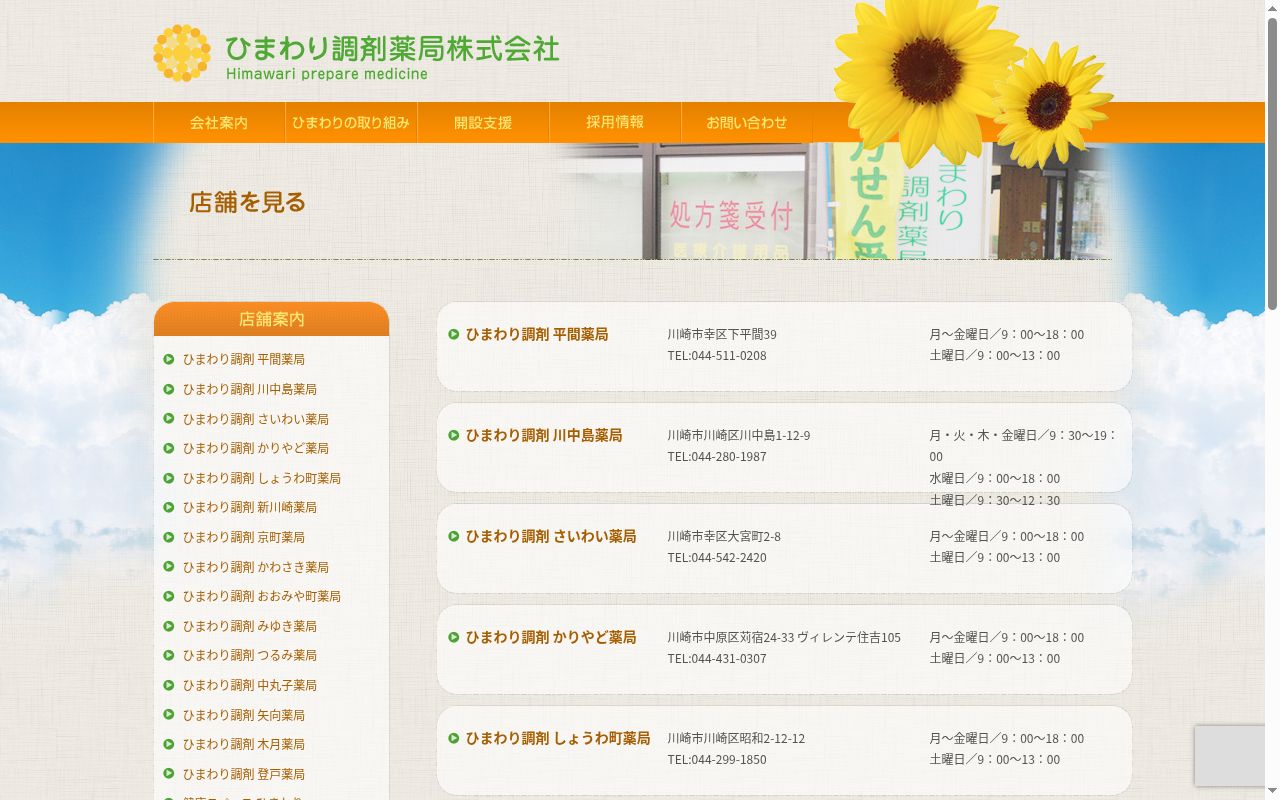Click sidebar bullet icon next to 登戸薬局
1280x800 pixels.
pyautogui.click(x=169, y=774)
